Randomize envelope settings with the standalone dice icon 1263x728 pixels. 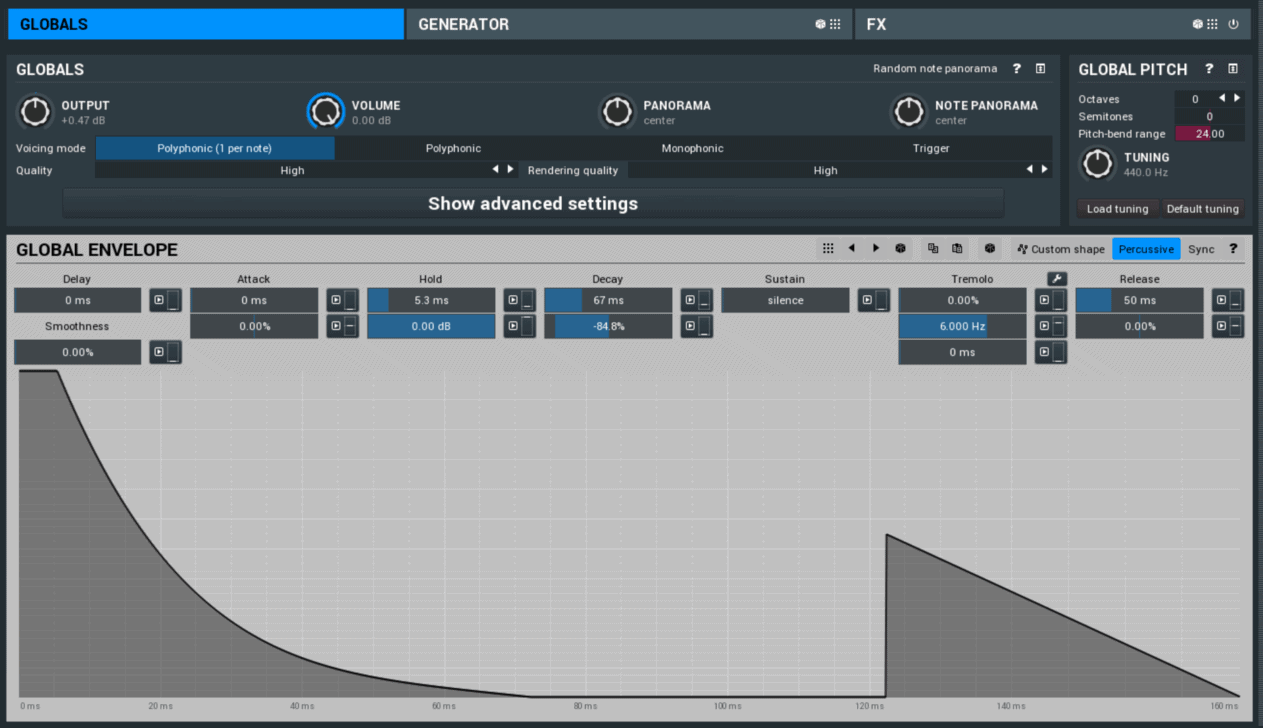(990, 249)
